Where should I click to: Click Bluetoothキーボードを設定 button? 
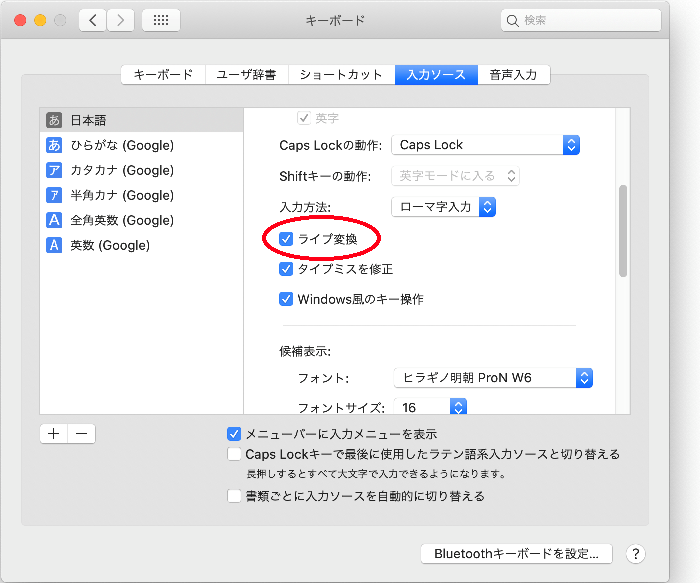click(516, 553)
